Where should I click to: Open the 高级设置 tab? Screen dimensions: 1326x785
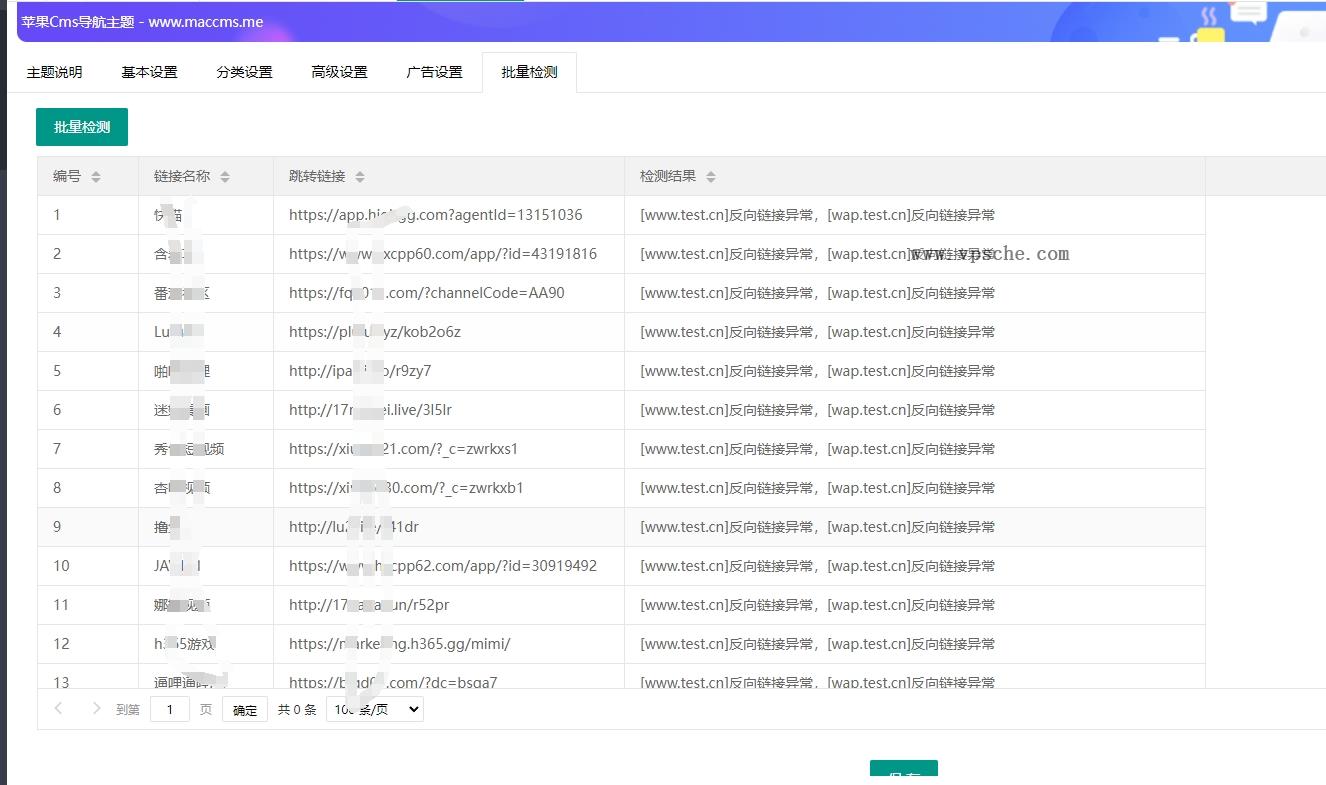coord(339,72)
